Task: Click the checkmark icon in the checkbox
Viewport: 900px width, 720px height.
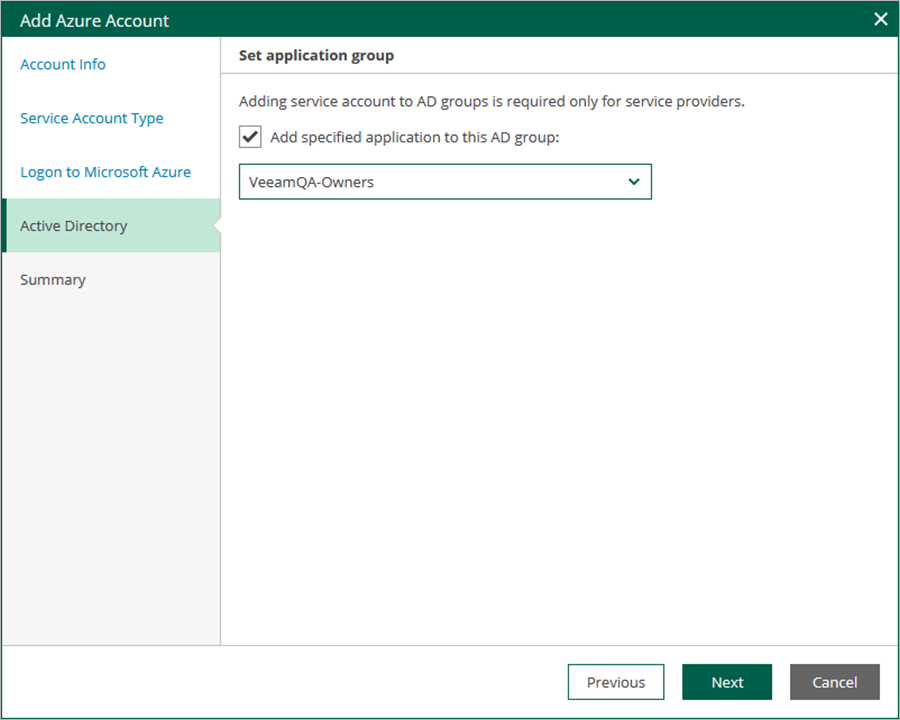Action: pos(250,136)
